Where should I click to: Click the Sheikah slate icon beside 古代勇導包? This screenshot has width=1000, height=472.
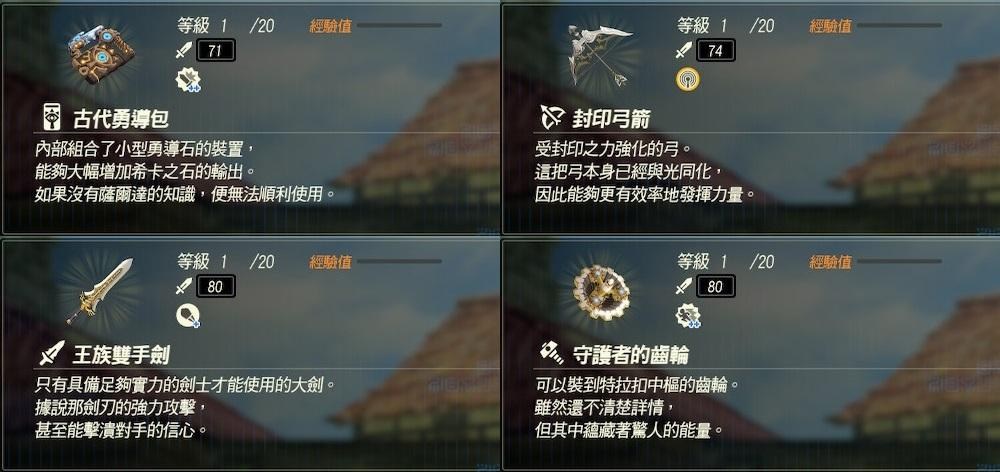[52, 117]
